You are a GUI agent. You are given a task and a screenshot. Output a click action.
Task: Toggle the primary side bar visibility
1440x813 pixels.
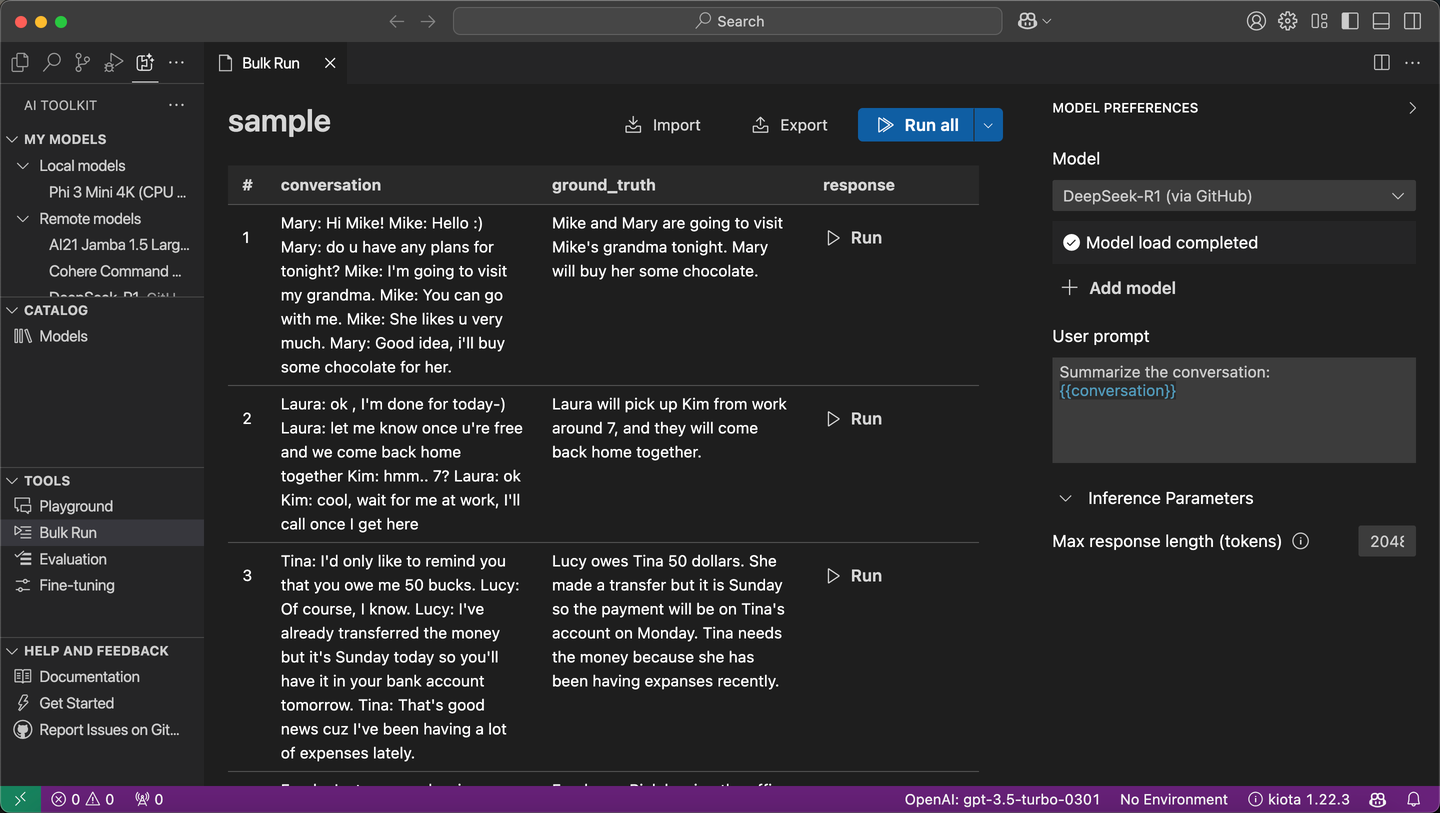click(x=1350, y=21)
